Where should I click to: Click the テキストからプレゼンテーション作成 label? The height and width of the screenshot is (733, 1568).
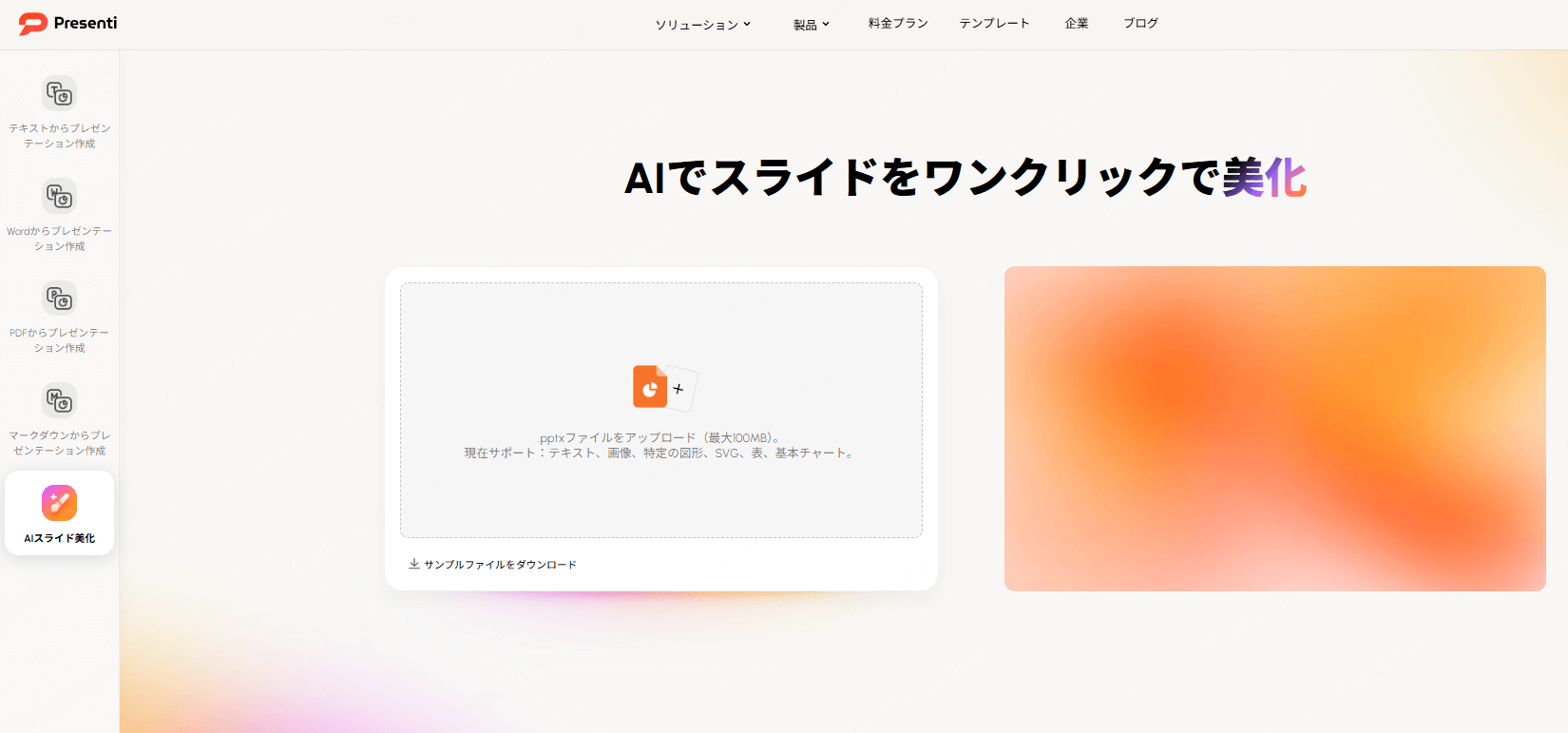(59, 136)
